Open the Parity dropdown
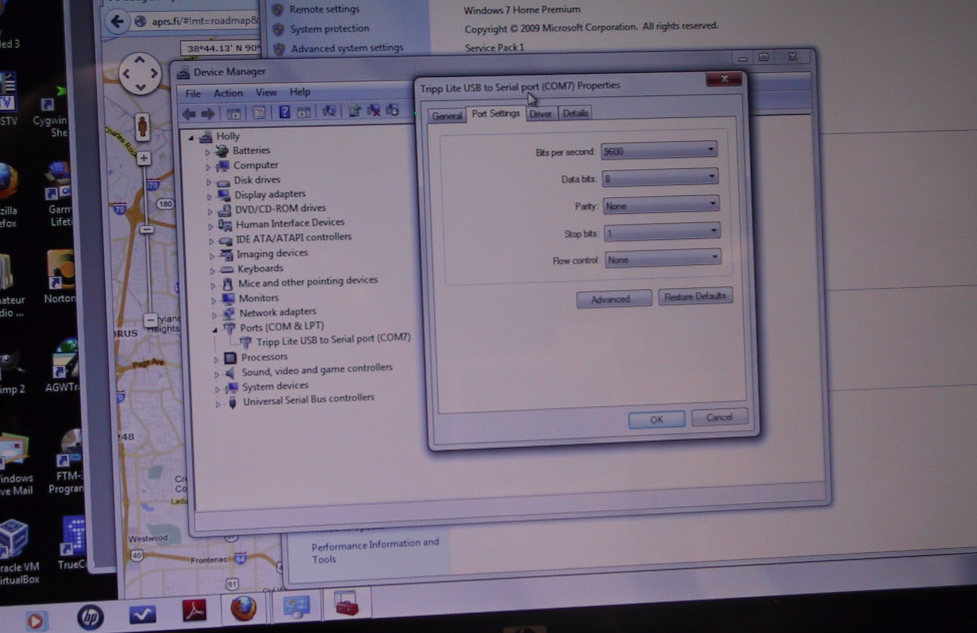The width and height of the screenshot is (977, 633). (659, 205)
